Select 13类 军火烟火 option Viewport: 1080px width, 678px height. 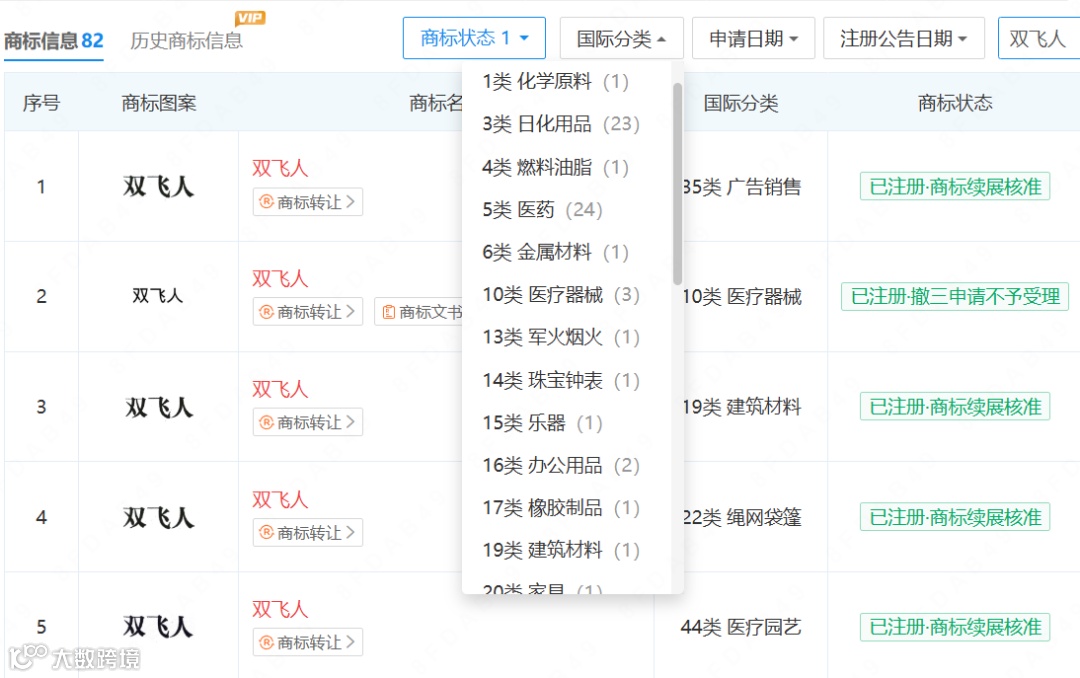point(561,338)
